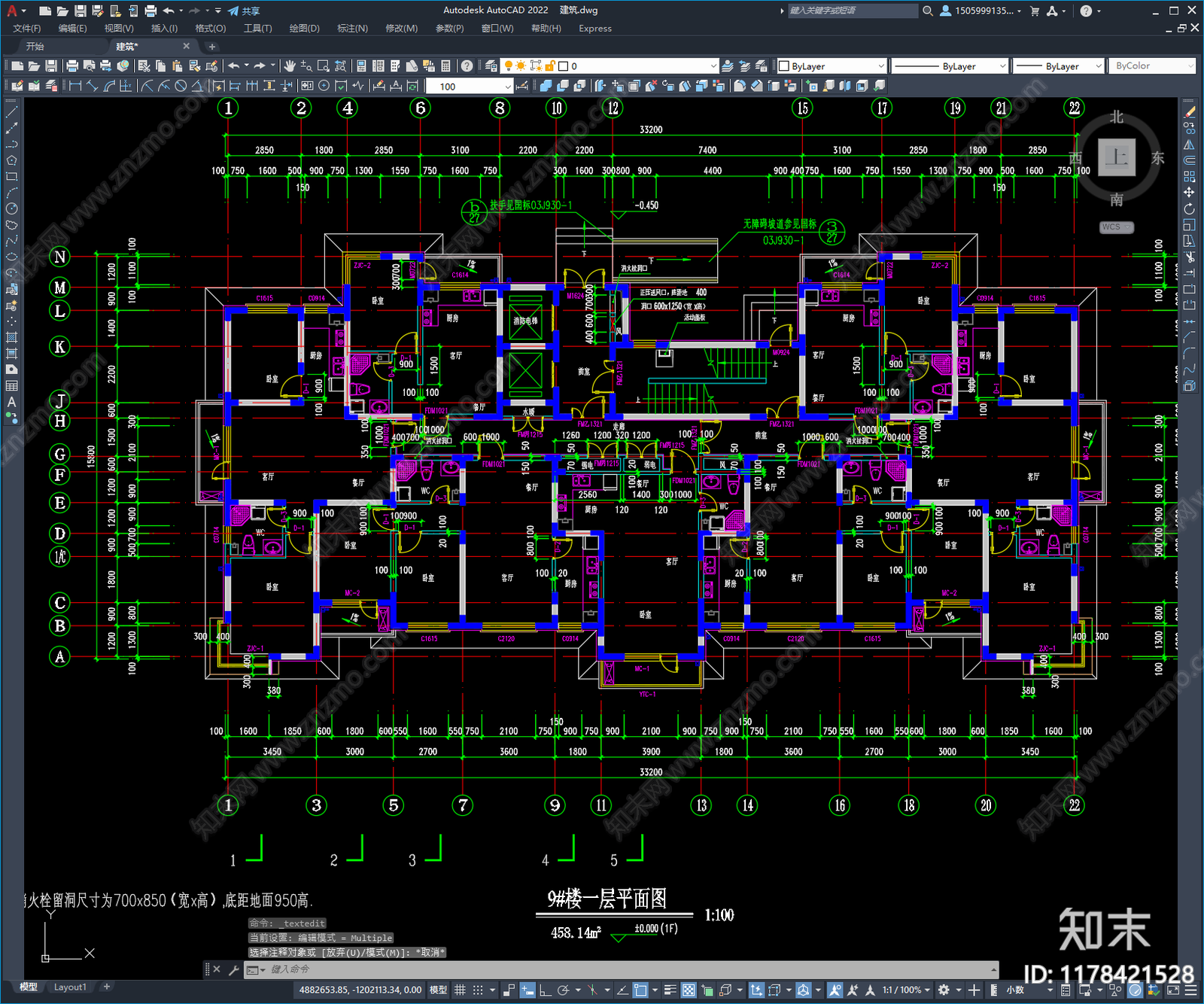
Task: Select the Rectangle draw tool in left toolbar
Action: 11,177
